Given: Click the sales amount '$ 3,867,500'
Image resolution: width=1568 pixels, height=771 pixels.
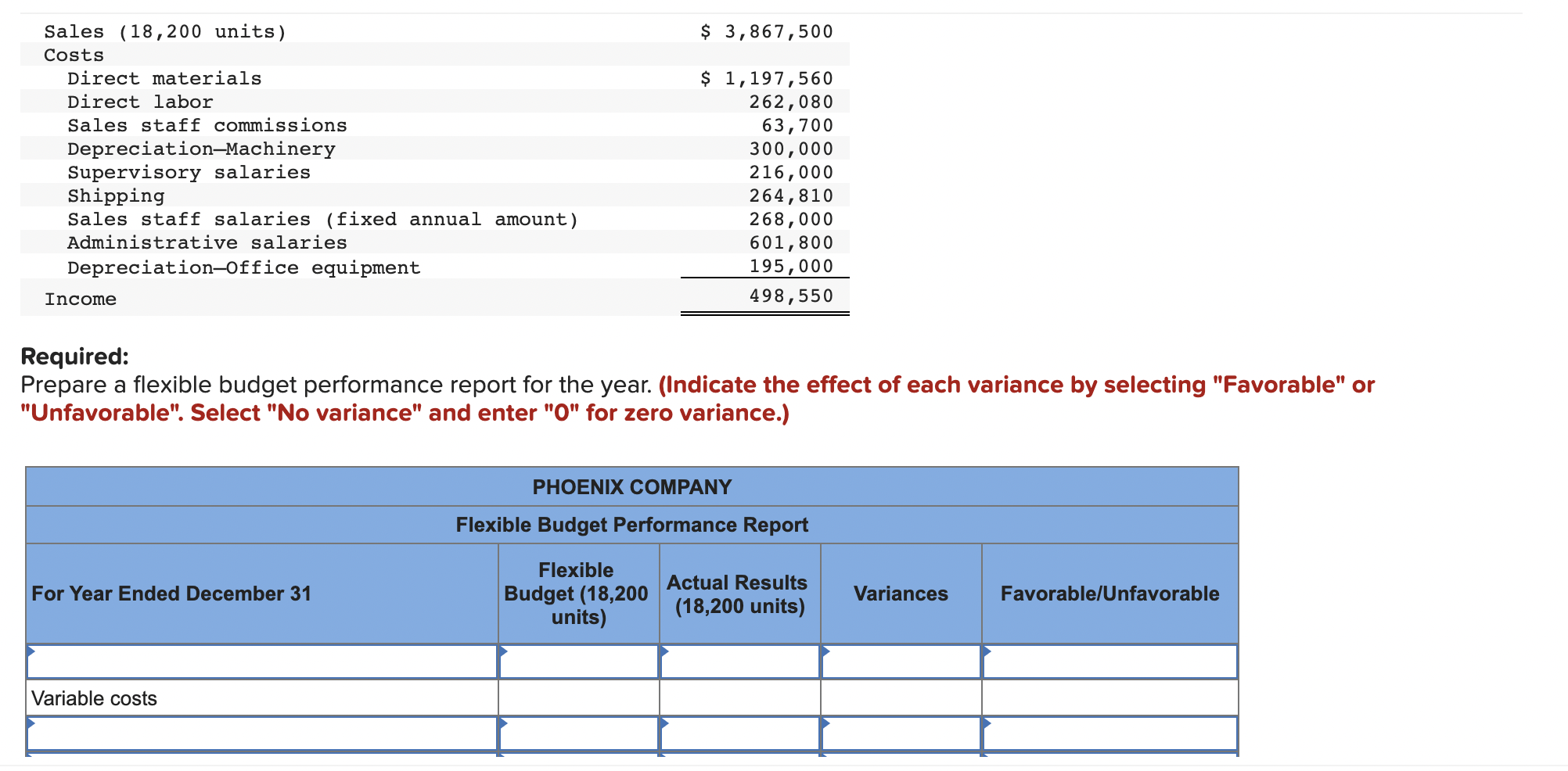Looking at the screenshot, I should tap(767, 32).
